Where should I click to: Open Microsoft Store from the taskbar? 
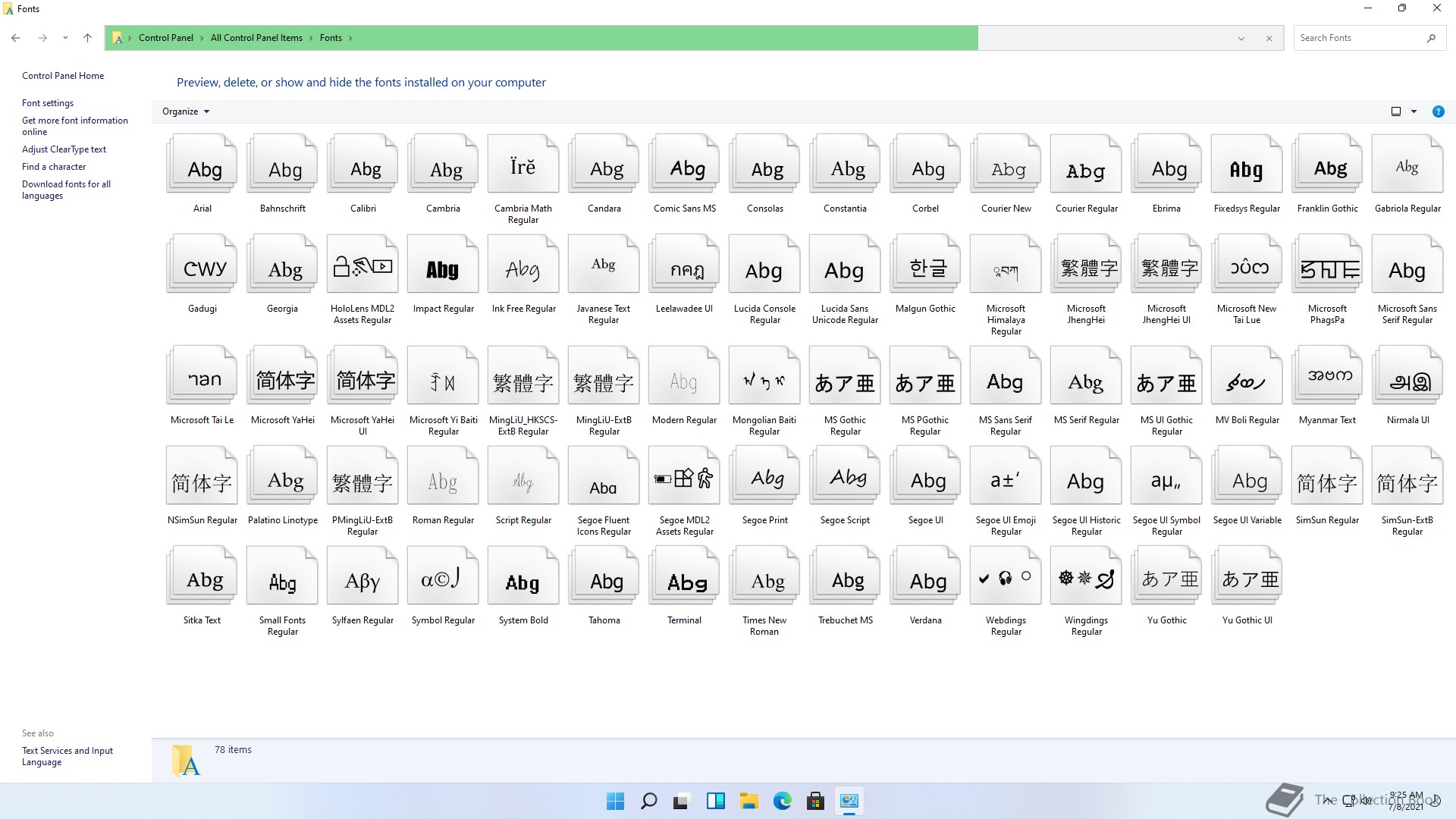[815, 801]
